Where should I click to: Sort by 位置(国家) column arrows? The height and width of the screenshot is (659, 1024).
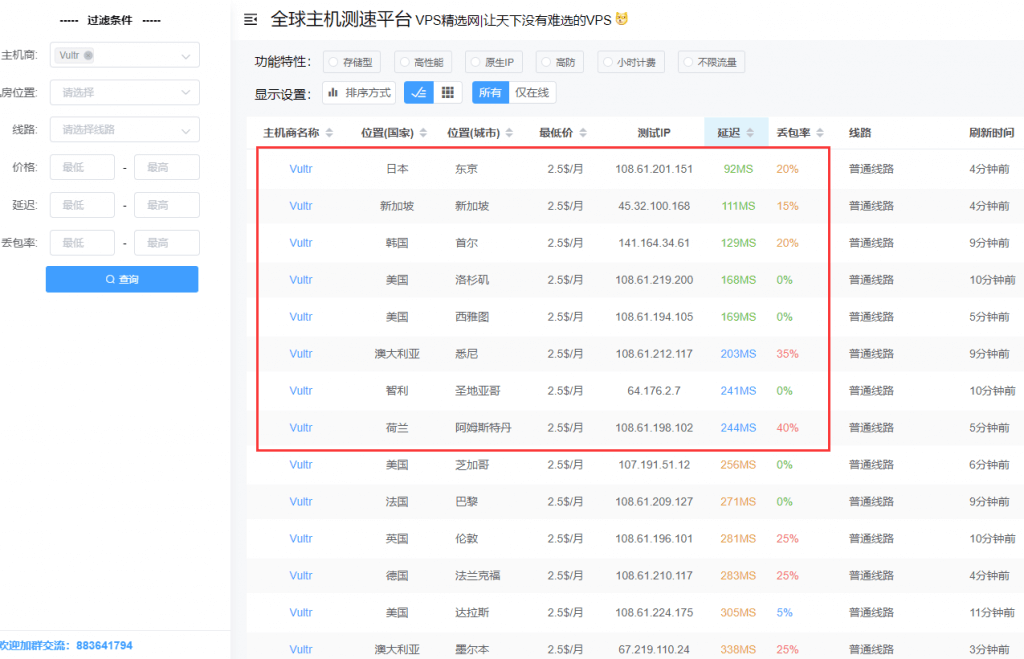(x=423, y=133)
